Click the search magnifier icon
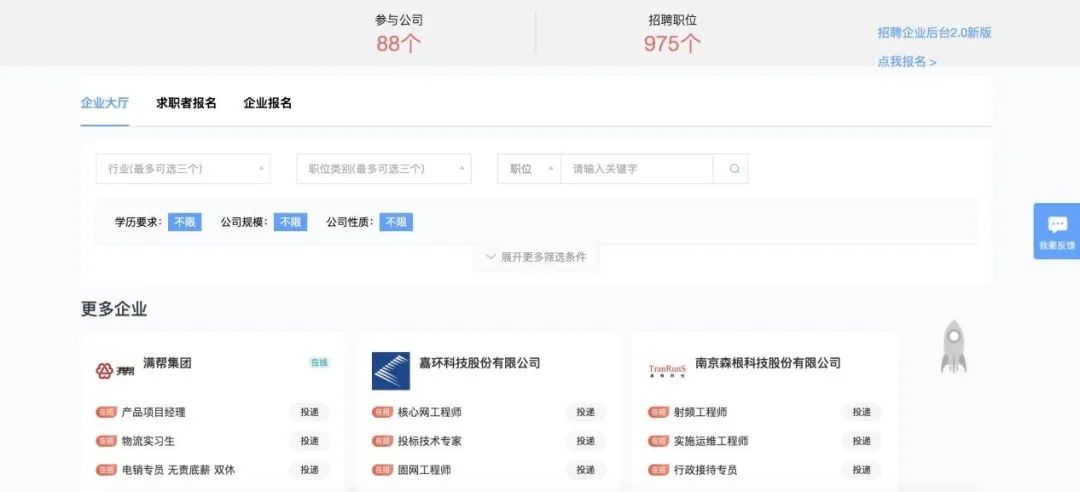Viewport: 1080px width, 492px height. [x=734, y=169]
